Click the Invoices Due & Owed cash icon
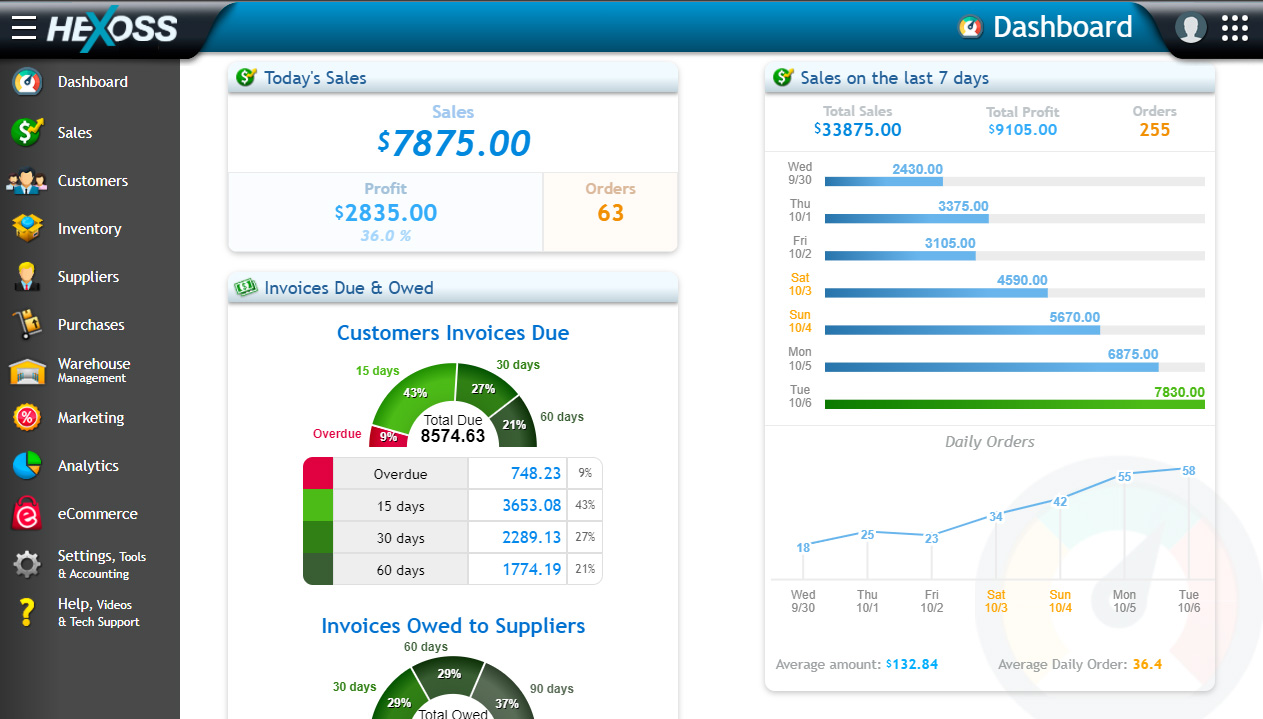The width and height of the screenshot is (1263, 719). 246,287
